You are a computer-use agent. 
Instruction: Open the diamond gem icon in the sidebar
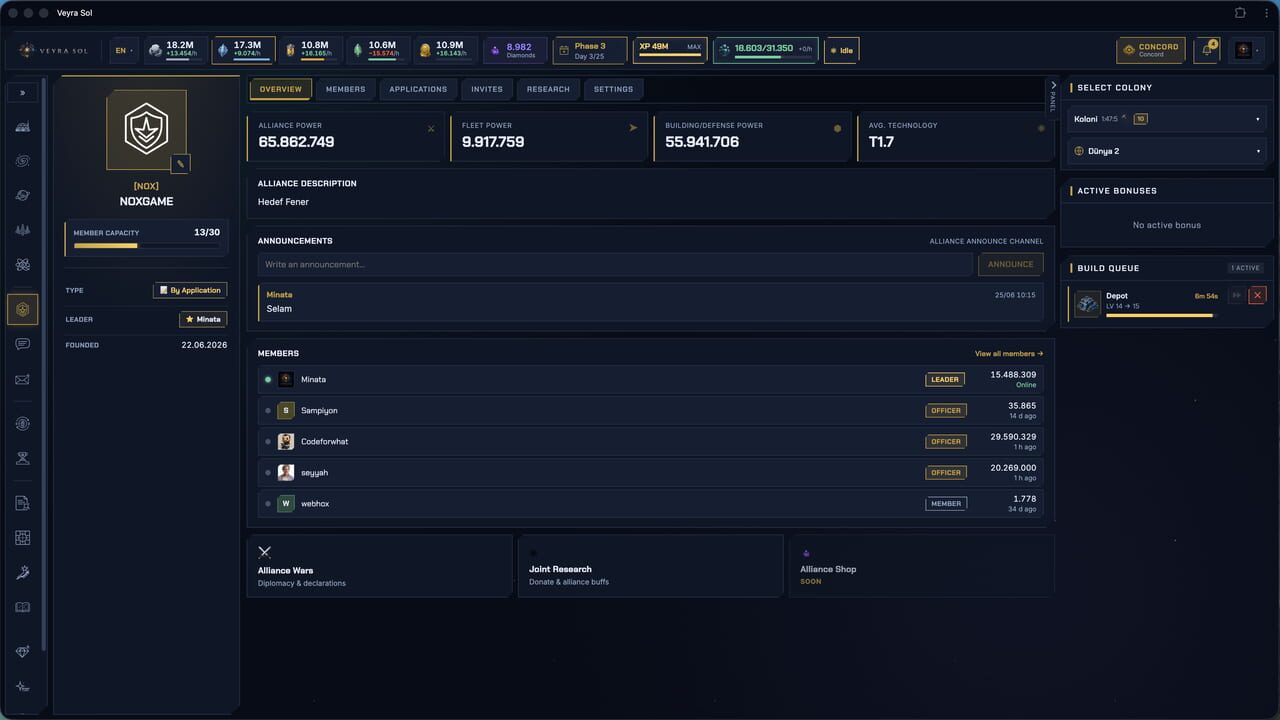22,651
